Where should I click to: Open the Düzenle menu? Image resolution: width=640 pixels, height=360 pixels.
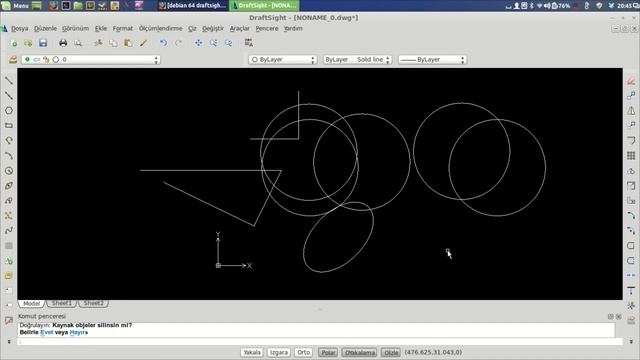click(45, 29)
